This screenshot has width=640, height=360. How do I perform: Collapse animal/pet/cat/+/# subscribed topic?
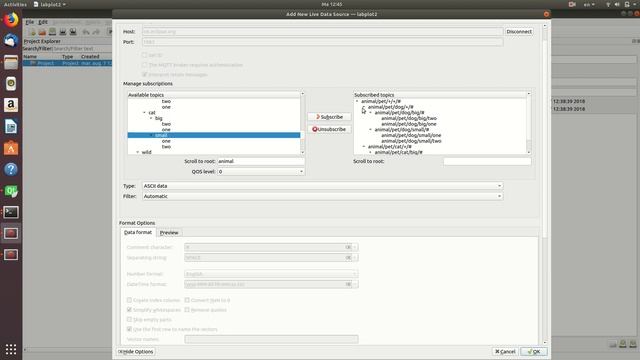click(364, 147)
